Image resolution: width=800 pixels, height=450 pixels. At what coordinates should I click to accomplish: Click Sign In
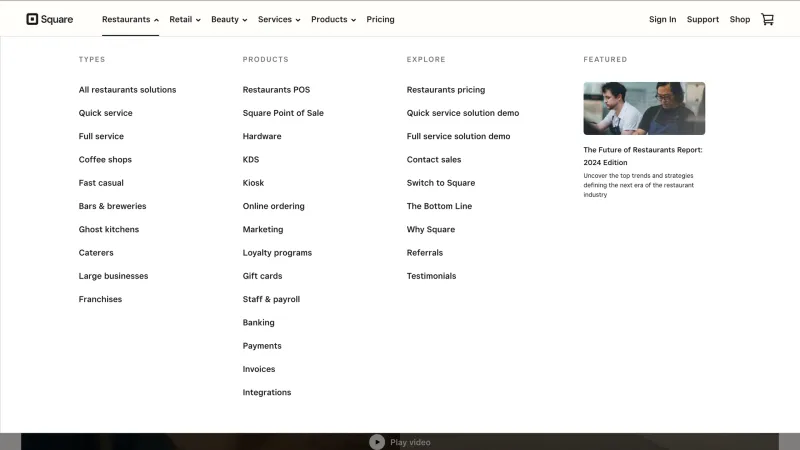(662, 19)
